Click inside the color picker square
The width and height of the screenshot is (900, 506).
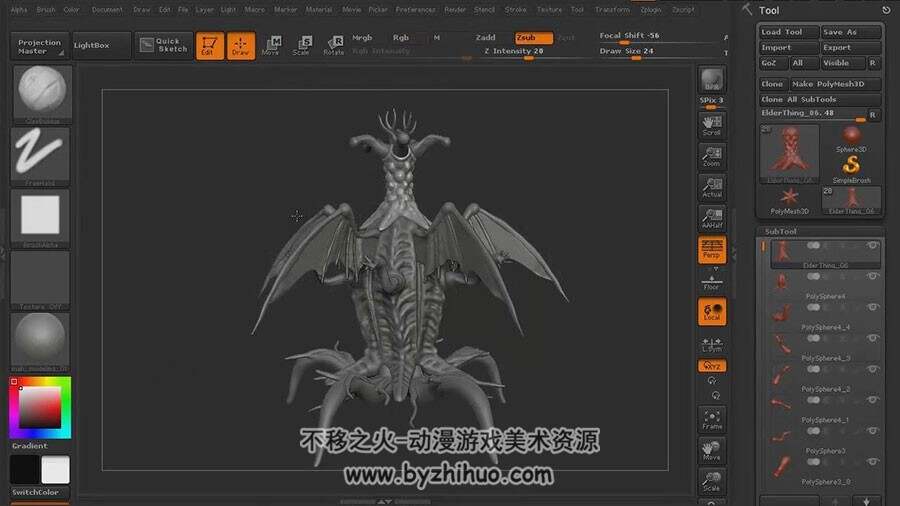(x=40, y=407)
